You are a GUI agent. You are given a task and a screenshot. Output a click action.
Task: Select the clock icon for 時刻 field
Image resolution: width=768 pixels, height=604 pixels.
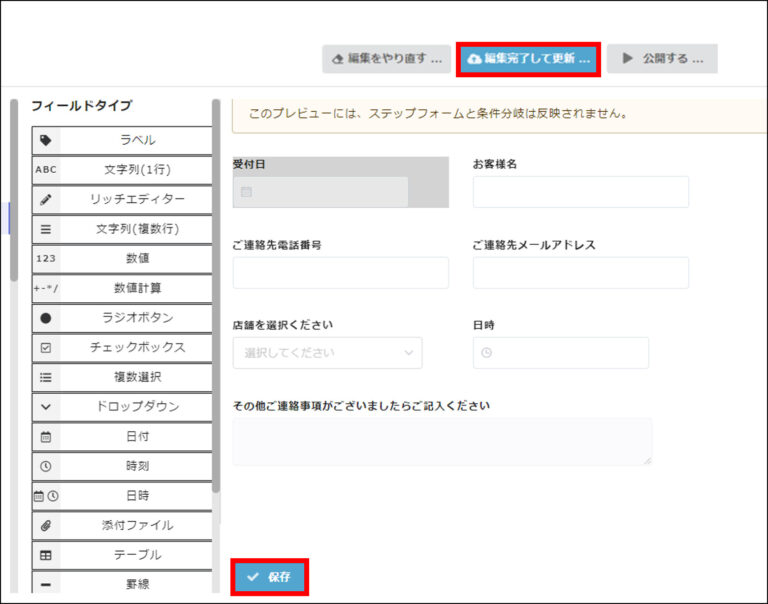45,466
